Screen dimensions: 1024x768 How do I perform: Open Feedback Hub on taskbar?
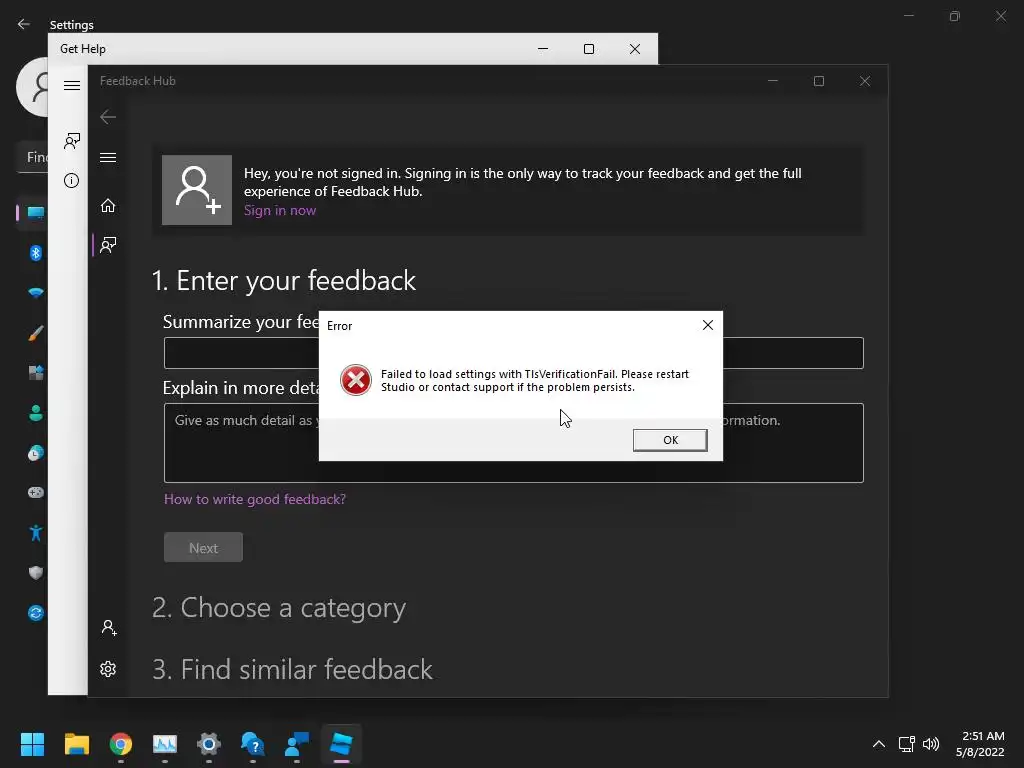click(297, 744)
